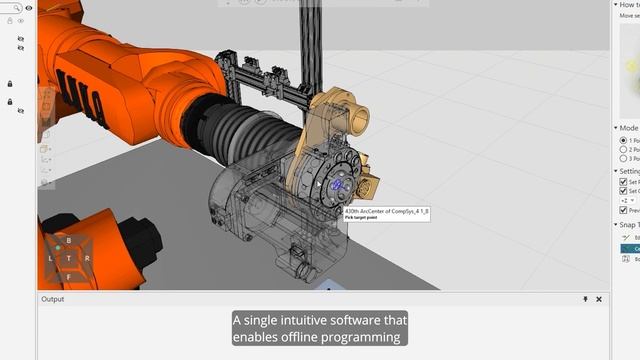Toggle second hidden-eye icon from the top
The image size is (640, 360).
pos(21,48)
